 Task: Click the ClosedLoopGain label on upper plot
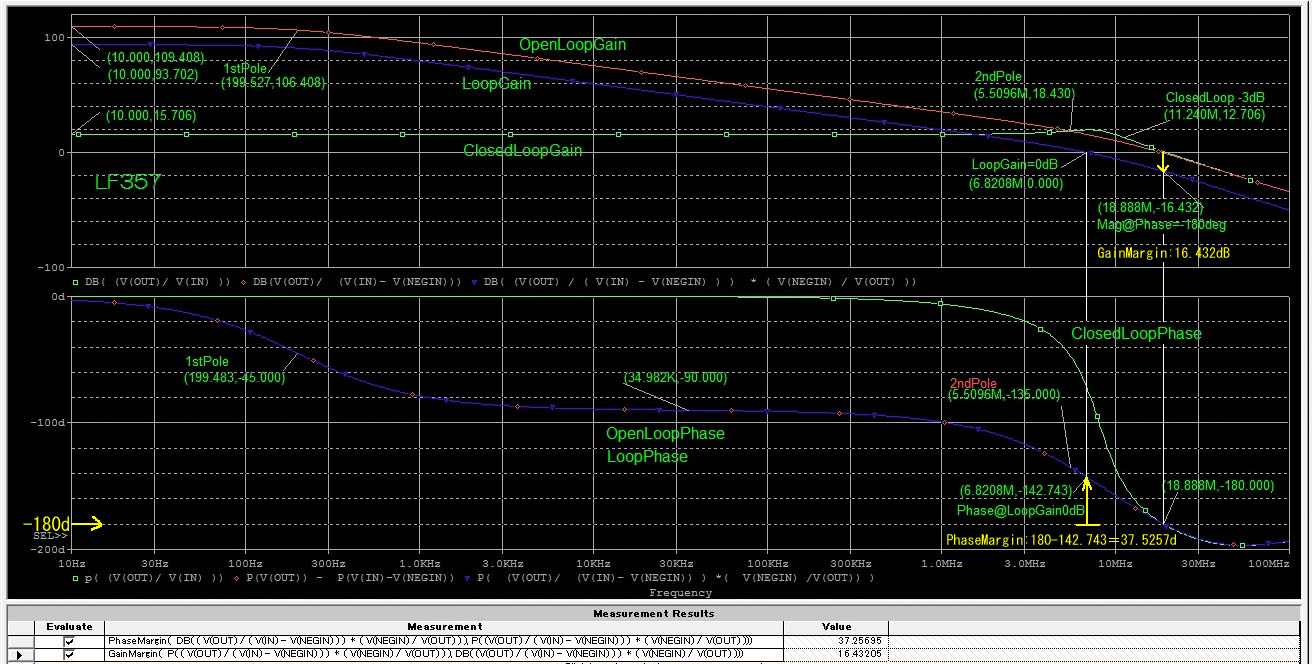[x=522, y=151]
